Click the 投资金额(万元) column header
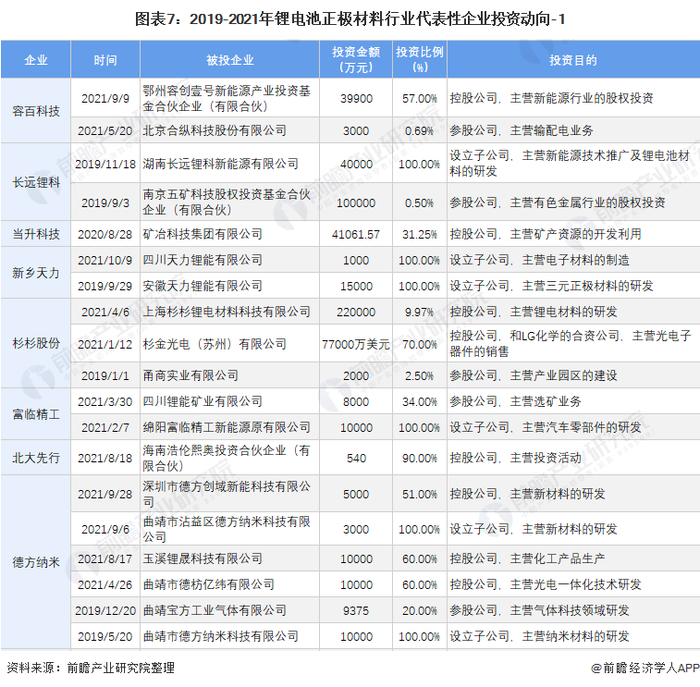 coord(356,59)
